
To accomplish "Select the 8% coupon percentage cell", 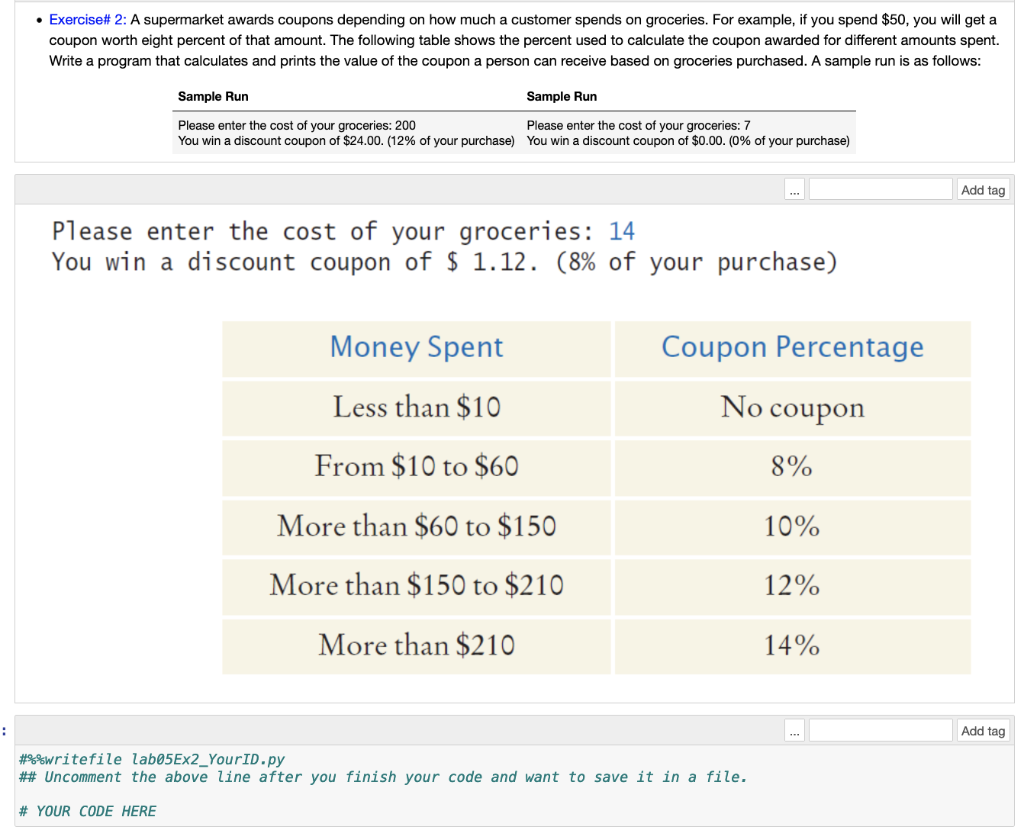I will 791,467.
